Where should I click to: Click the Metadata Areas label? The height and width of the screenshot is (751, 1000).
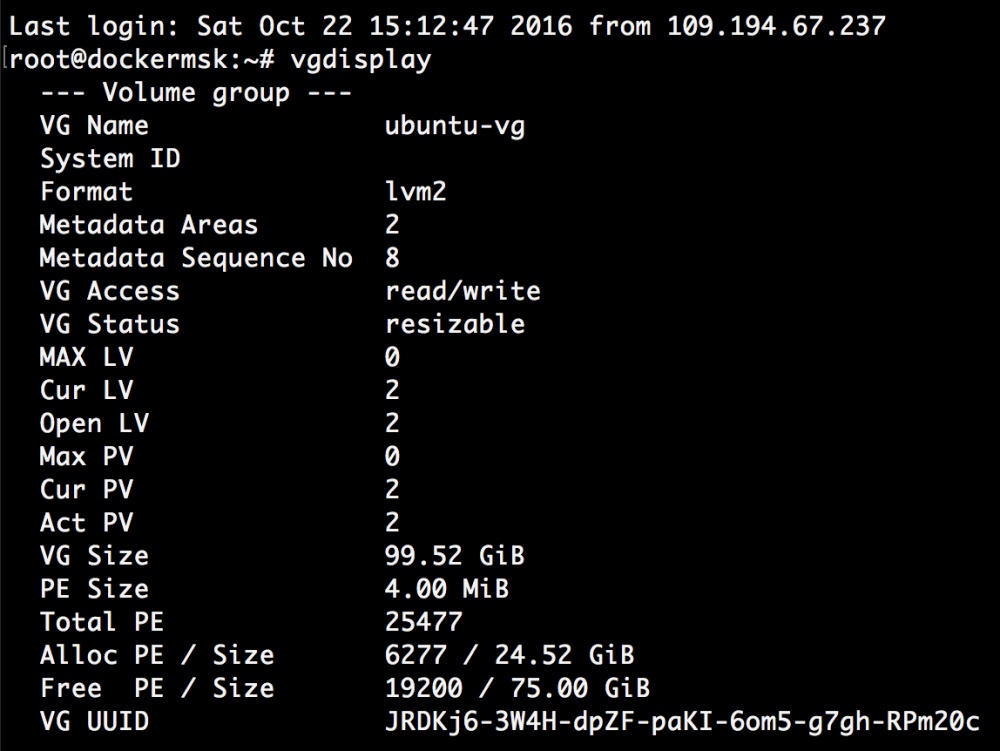(x=148, y=225)
